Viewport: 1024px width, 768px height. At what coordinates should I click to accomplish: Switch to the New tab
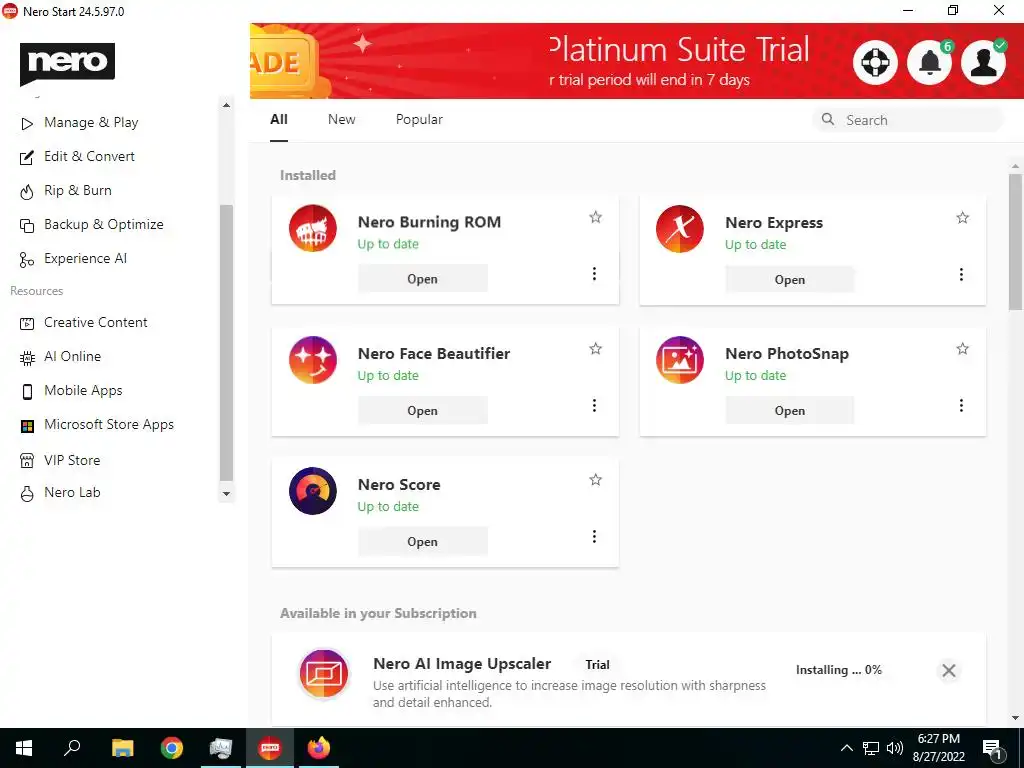[342, 120]
